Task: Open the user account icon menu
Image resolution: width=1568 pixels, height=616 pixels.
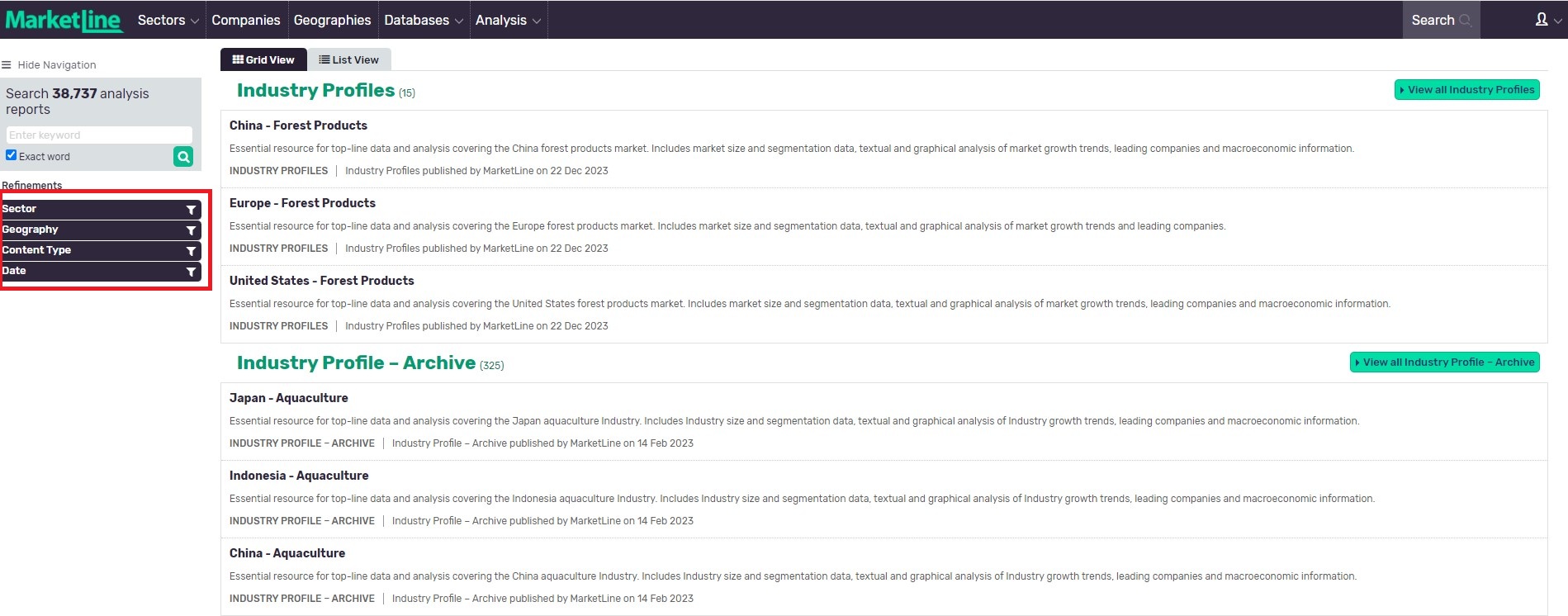Action: [x=1542, y=20]
